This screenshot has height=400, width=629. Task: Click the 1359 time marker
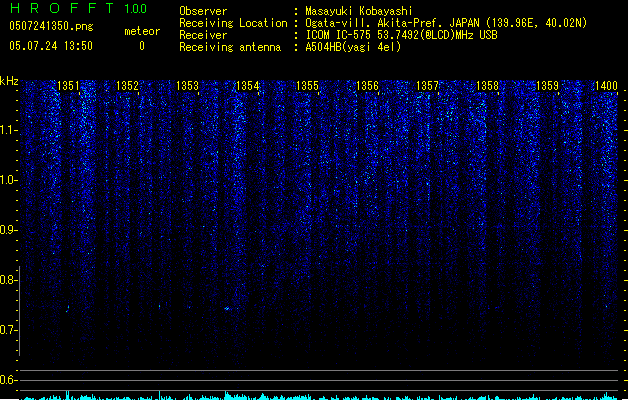(x=548, y=86)
